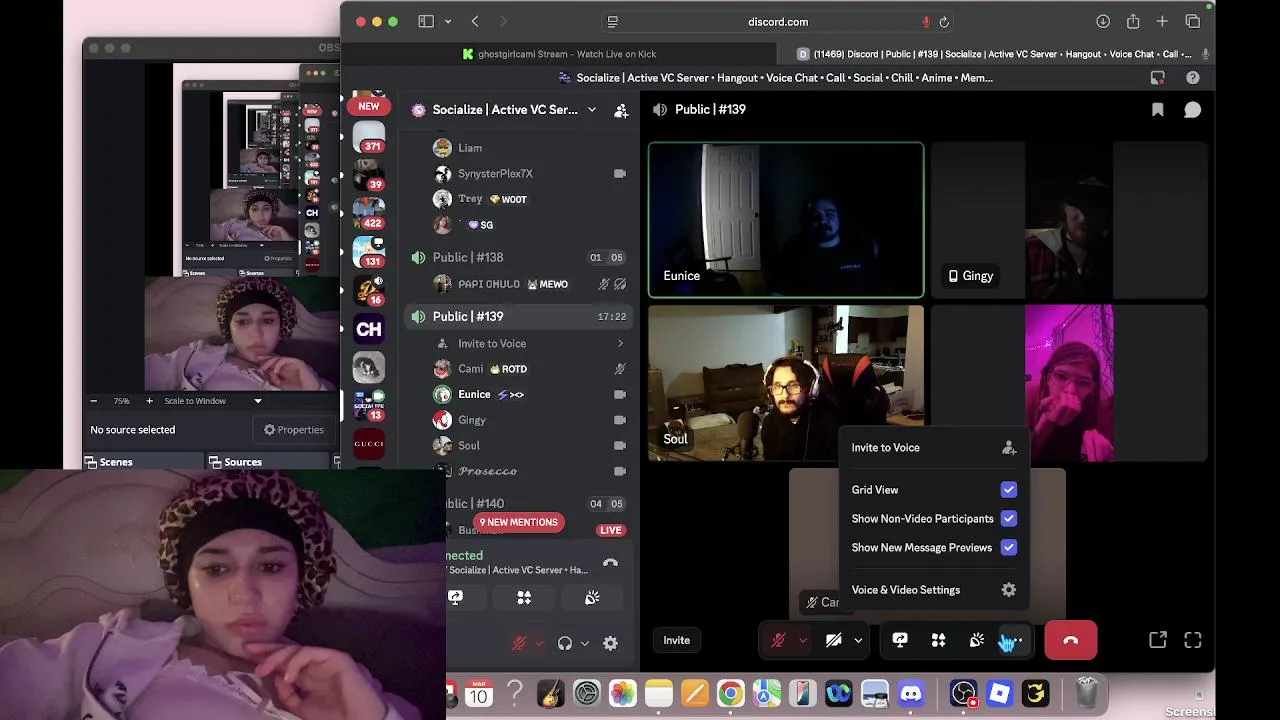Viewport: 1280px width, 720px height.
Task: Open the chat bubble icon for Public #139
Action: (1192, 110)
